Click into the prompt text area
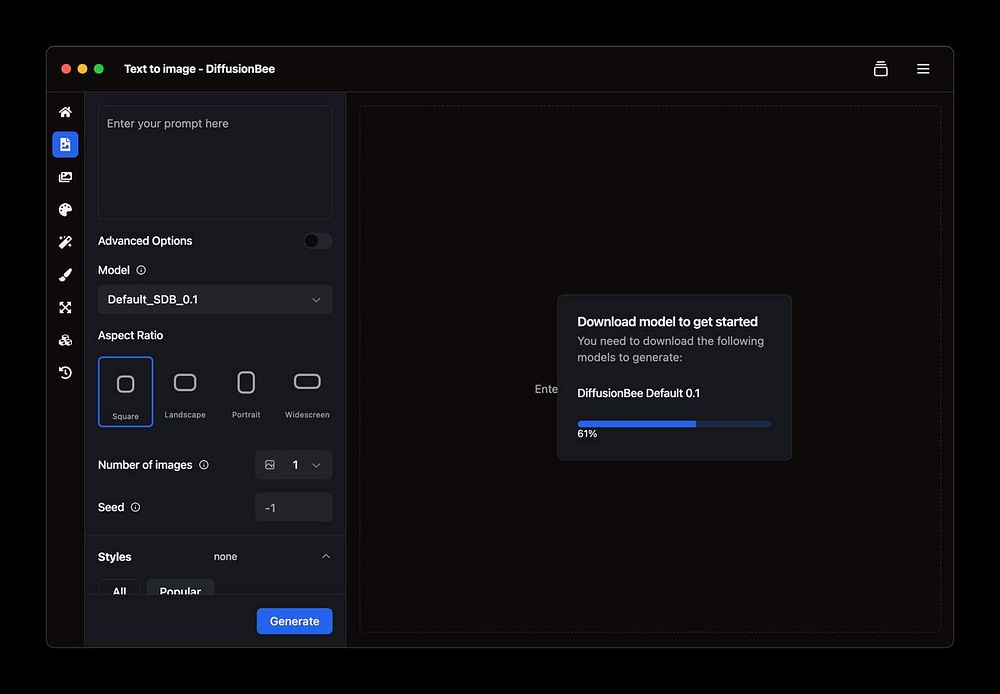Image resolution: width=1000 pixels, height=694 pixels. (x=215, y=162)
